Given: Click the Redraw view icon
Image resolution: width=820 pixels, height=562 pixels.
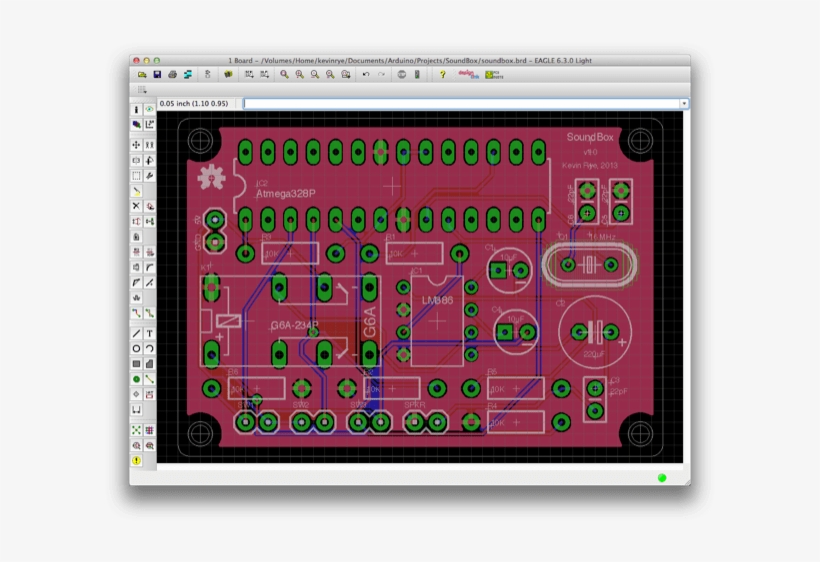Looking at the screenshot, I should 330,75.
